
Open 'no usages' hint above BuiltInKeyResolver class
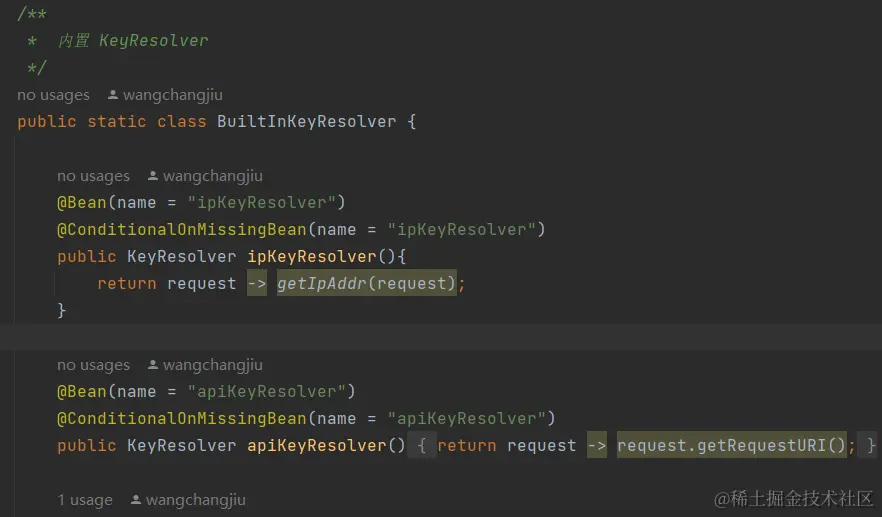point(53,95)
